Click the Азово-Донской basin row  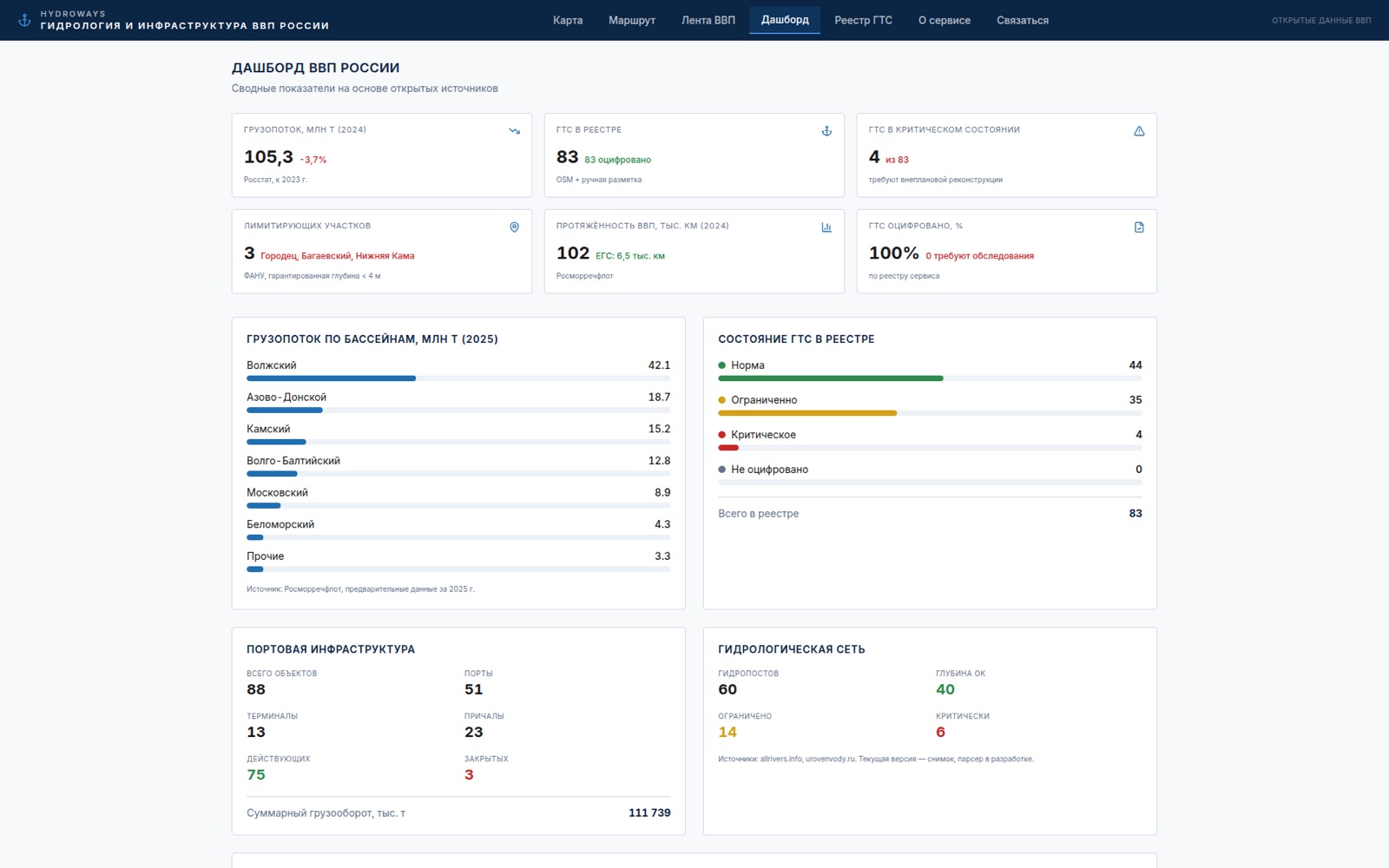(x=458, y=404)
